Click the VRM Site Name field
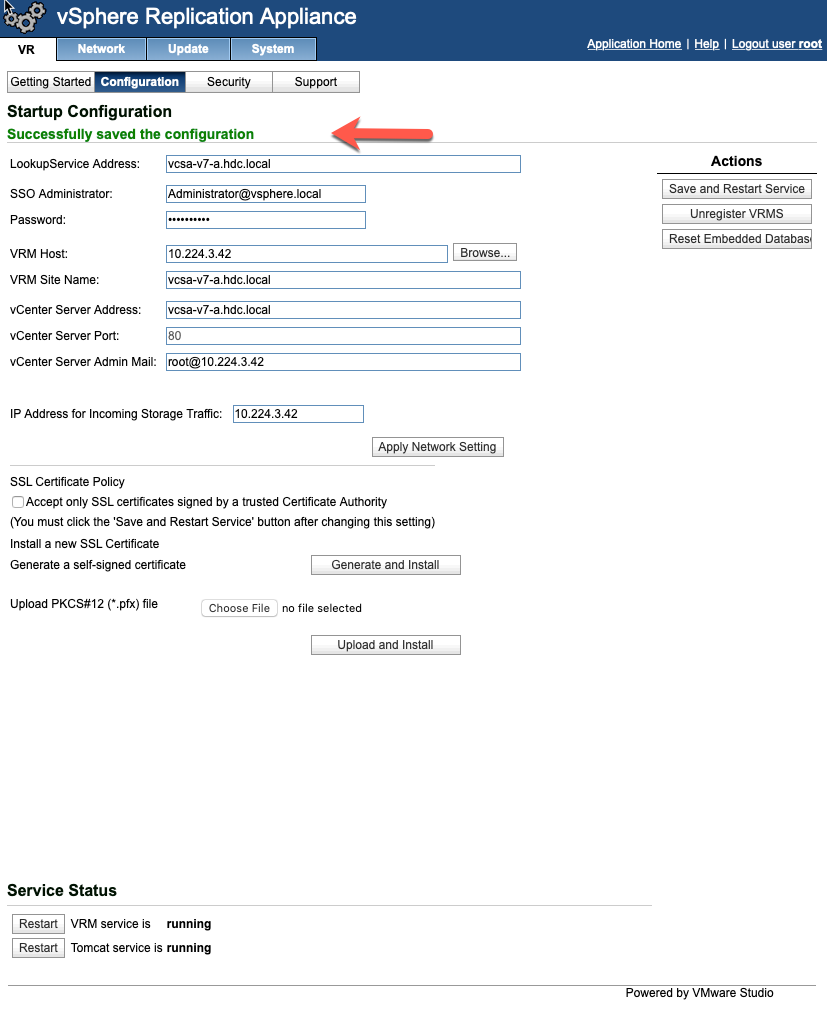This screenshot has height=1013, width=827. click(343, 280)
